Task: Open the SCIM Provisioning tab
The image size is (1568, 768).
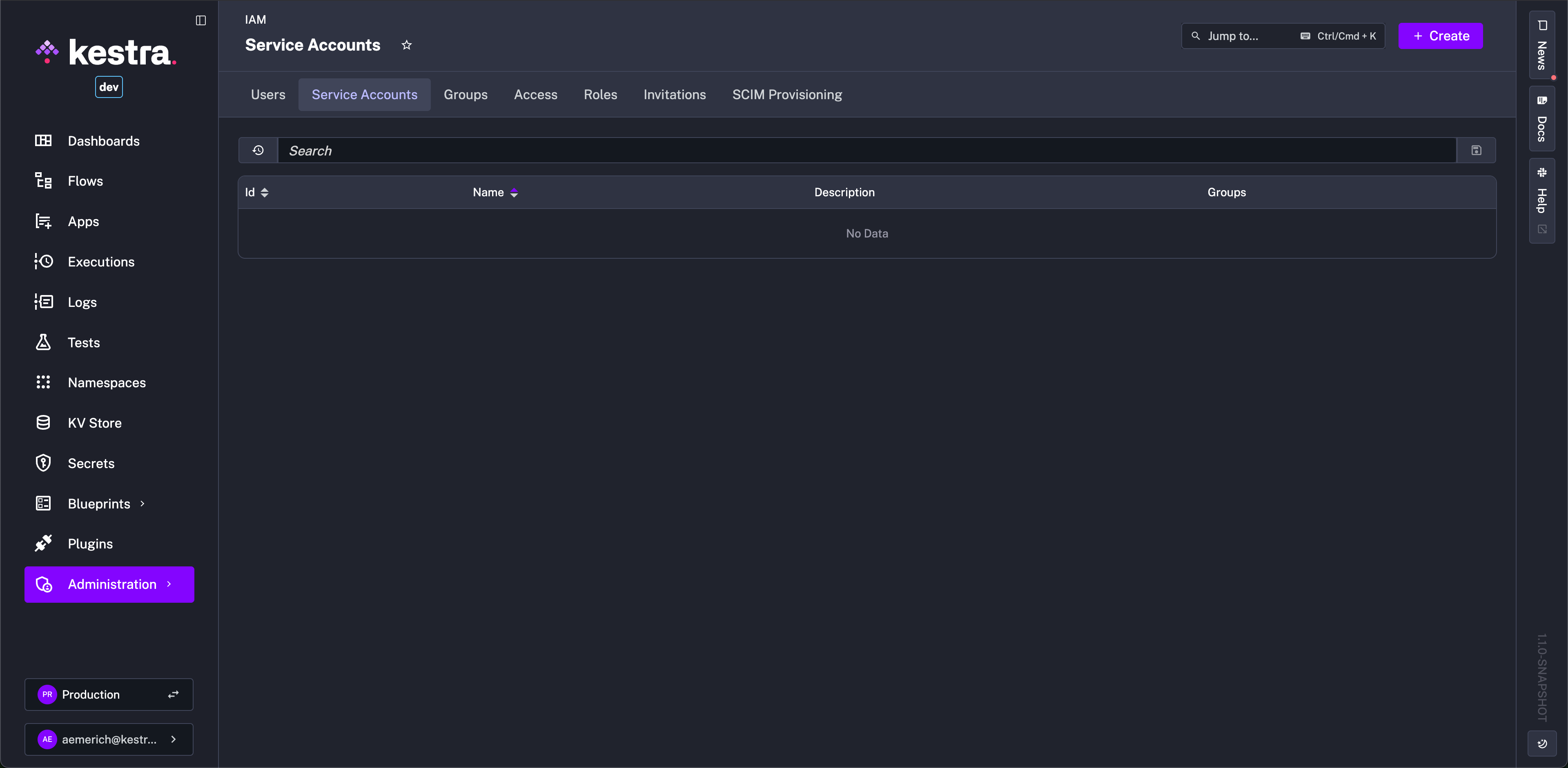Action: (x=786, y=94)
